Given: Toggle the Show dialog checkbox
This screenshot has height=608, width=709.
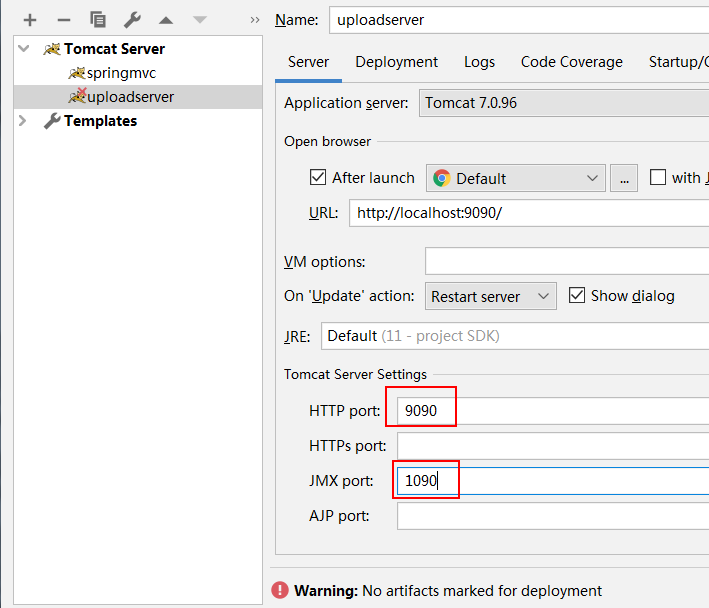Looking at the screenshot, I should (577, 295).
